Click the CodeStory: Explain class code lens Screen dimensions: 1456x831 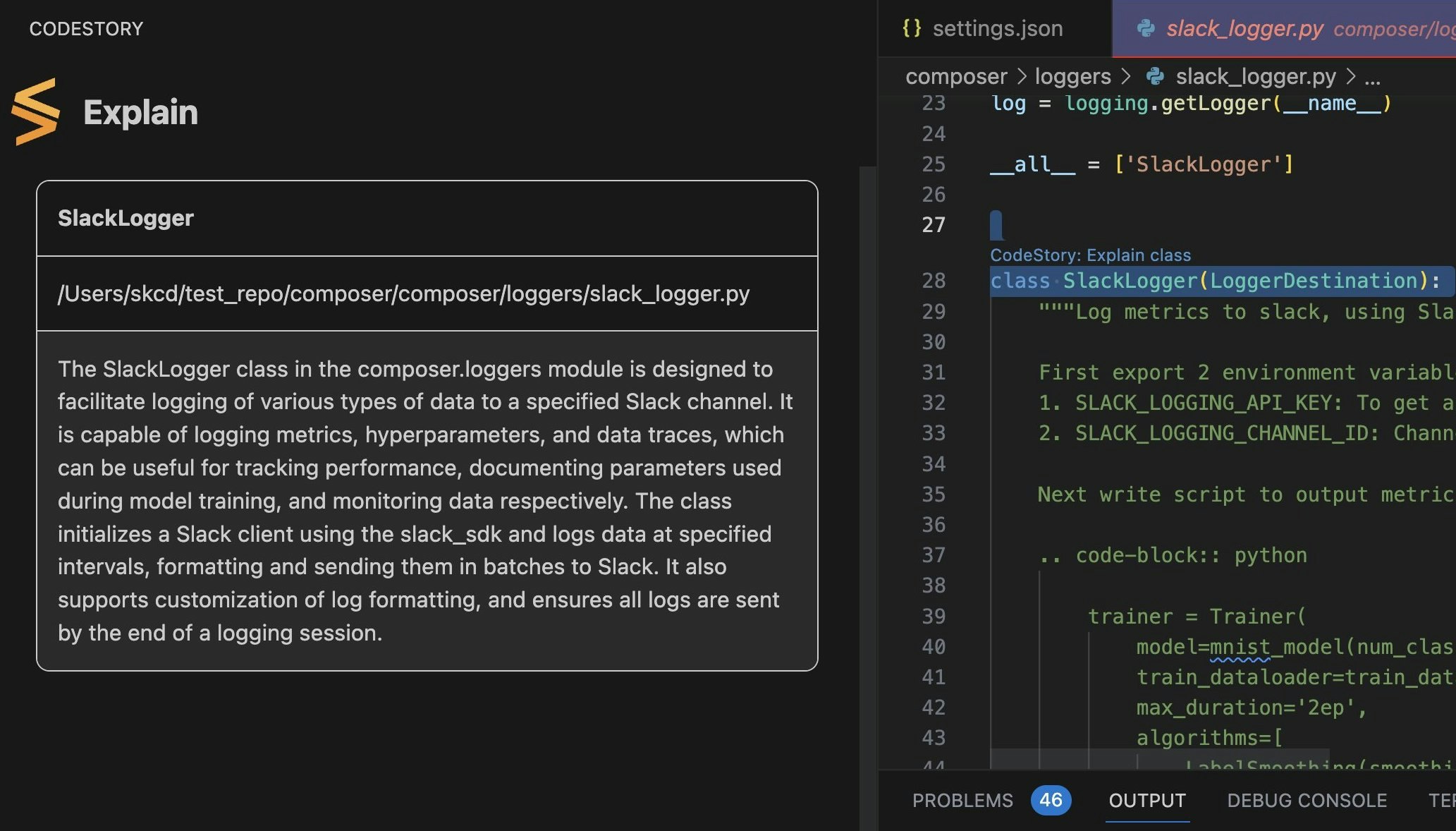coord(1089,255)
